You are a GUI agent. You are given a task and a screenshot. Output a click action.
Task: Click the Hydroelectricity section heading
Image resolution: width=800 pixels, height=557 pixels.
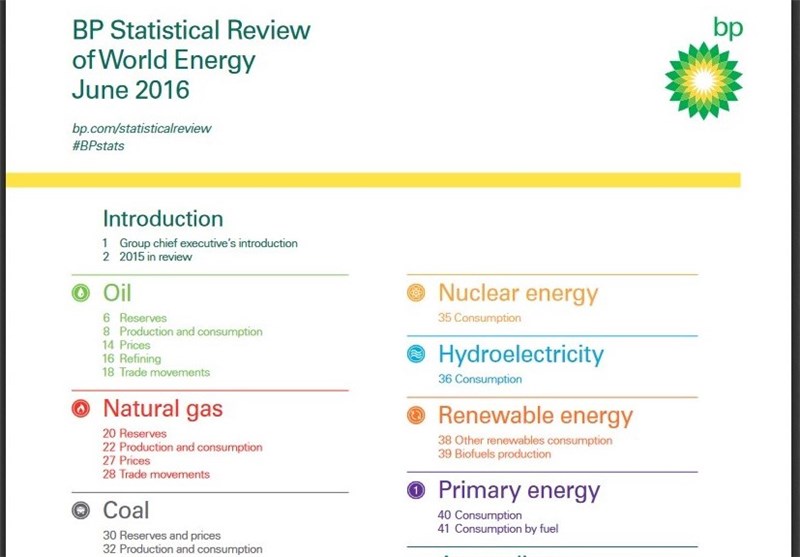520,355
